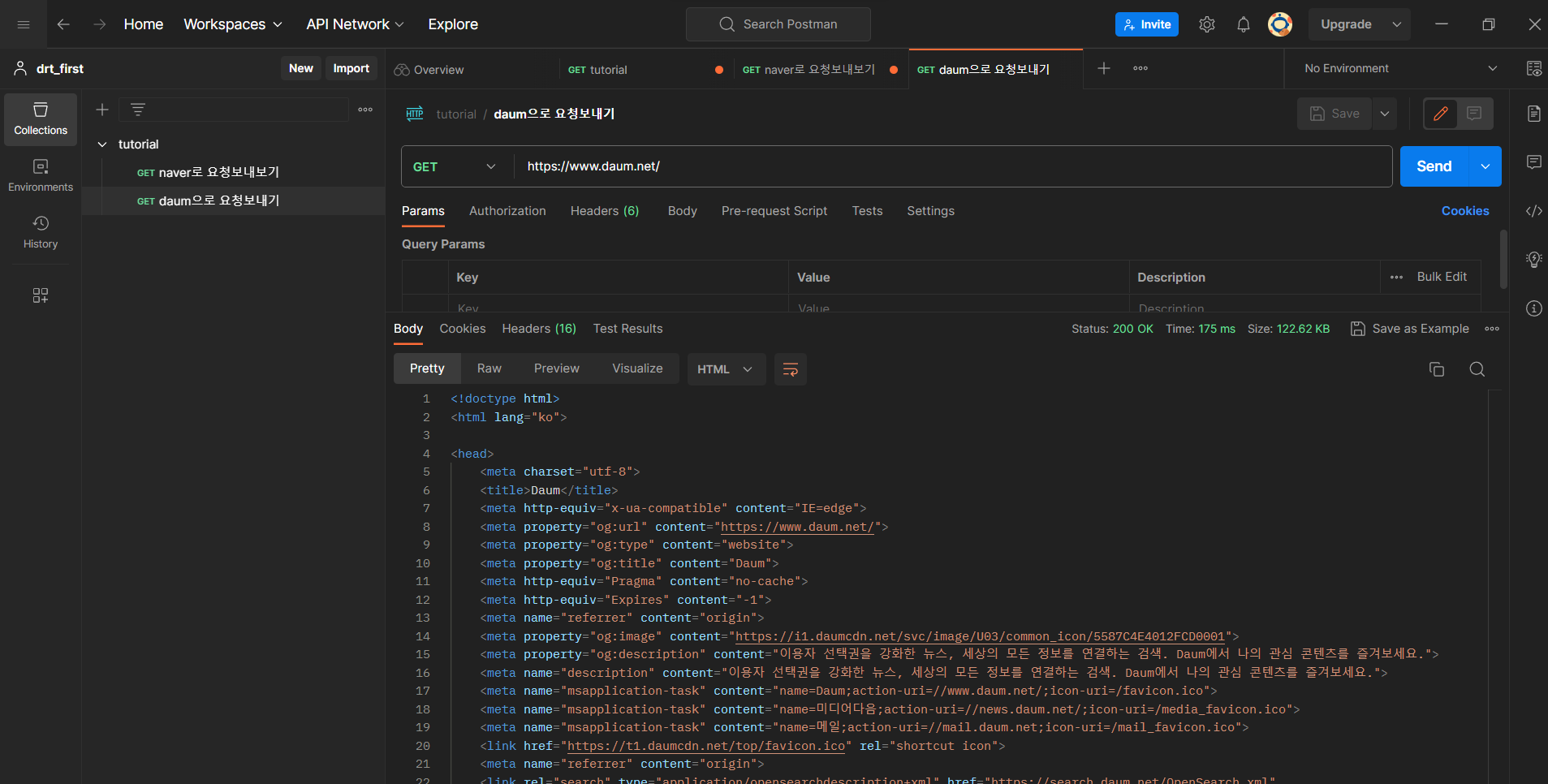Open response three-dot options menu
This screenshot has height=784, width=1548.
point(1492,329)
